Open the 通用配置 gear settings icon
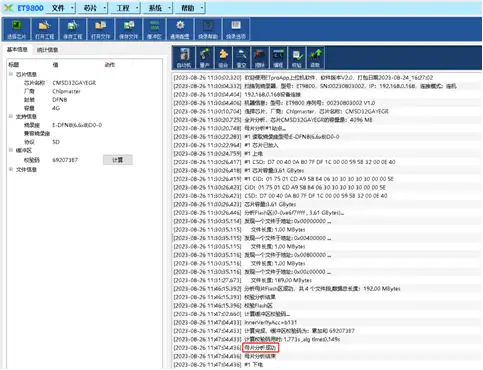The width and height of the screenshot is (483, 370). (180, 29)
